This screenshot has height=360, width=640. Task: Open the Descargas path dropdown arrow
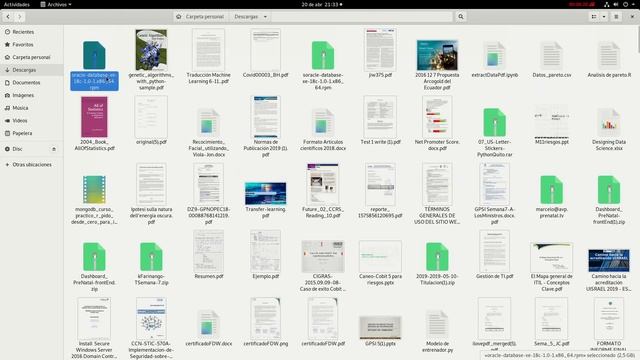pyautogui.click(x=265, y=17)
